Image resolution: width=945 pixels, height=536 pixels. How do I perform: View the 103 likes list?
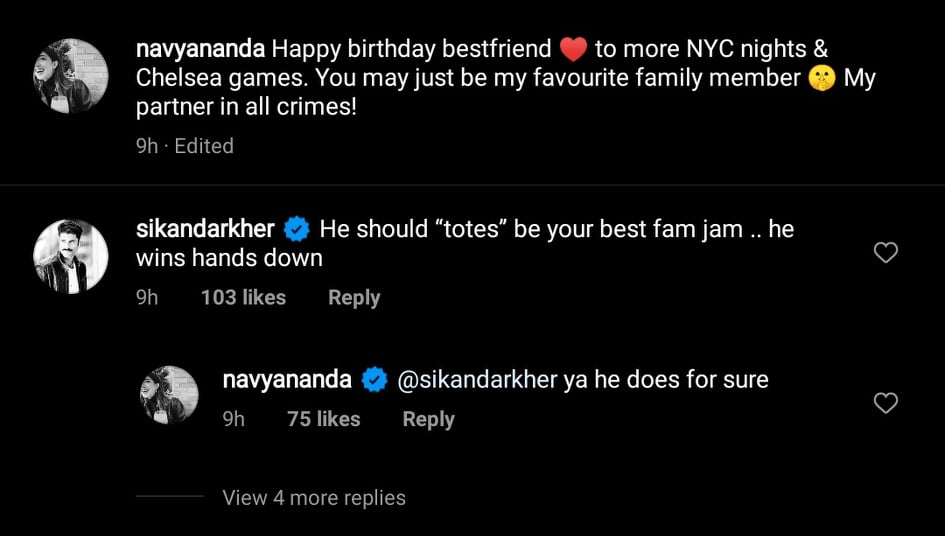[243, 298]
